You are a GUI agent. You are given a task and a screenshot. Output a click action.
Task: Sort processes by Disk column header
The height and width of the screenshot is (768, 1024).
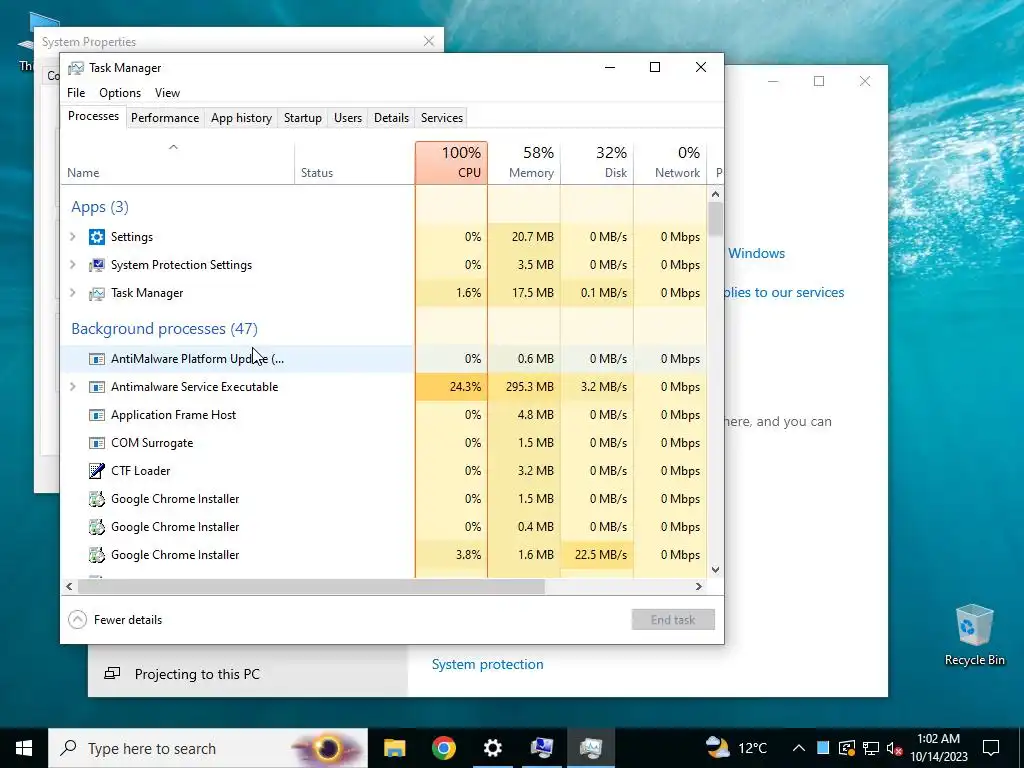(x=597, y=163)
